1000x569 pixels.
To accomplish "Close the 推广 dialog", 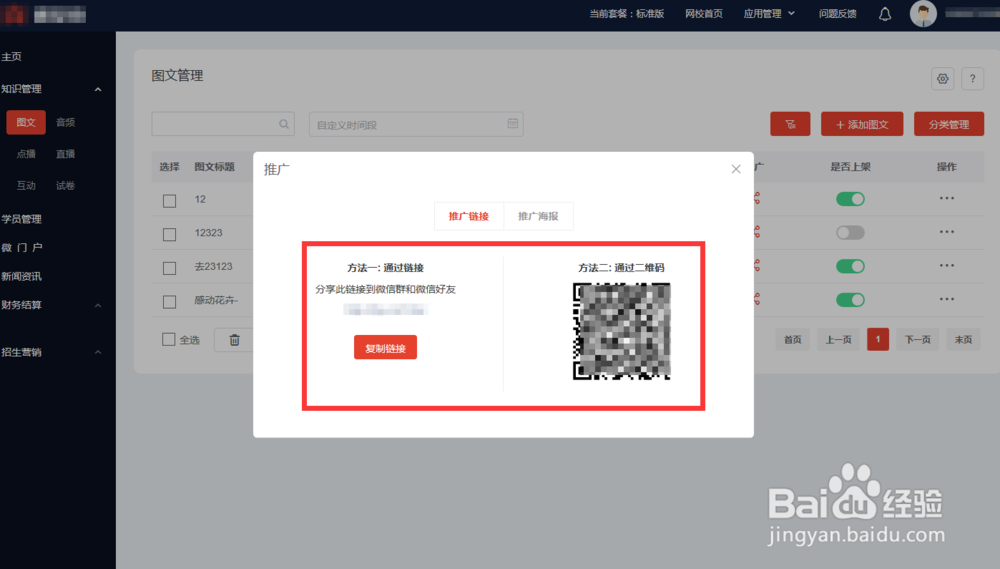I will click(x=736, y=169).
